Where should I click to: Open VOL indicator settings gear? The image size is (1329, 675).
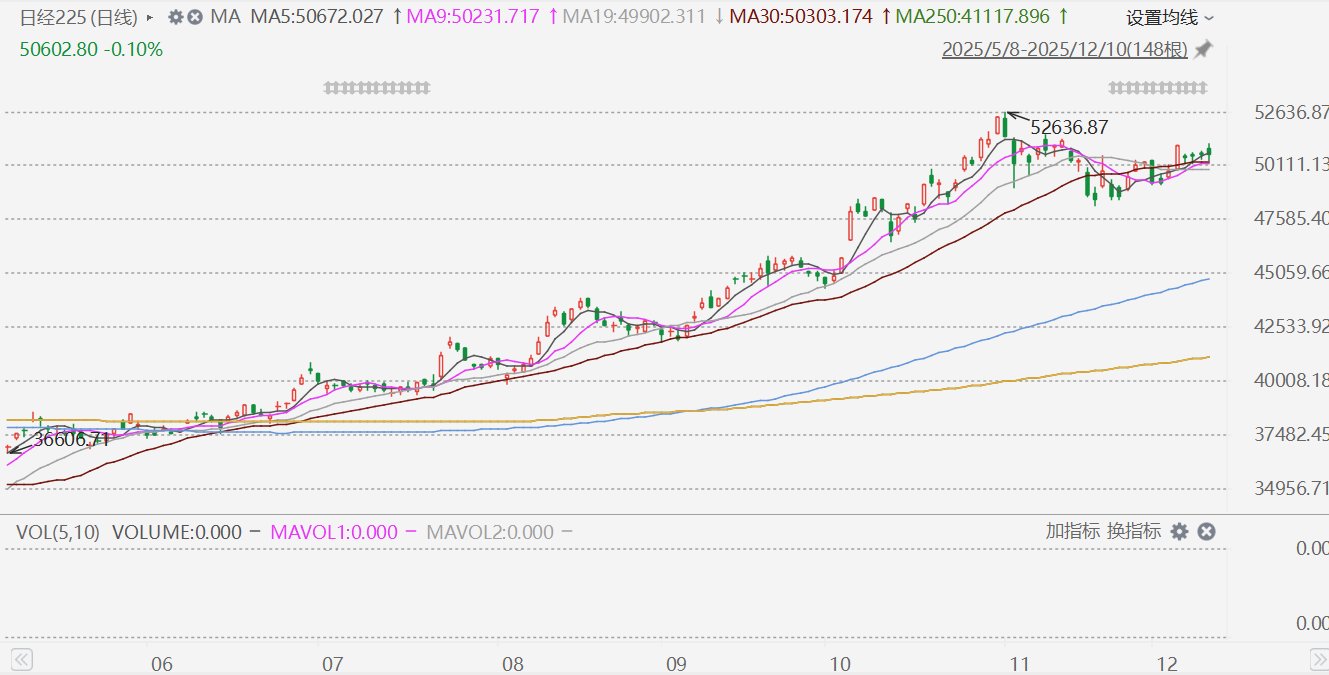[1179, 532]
